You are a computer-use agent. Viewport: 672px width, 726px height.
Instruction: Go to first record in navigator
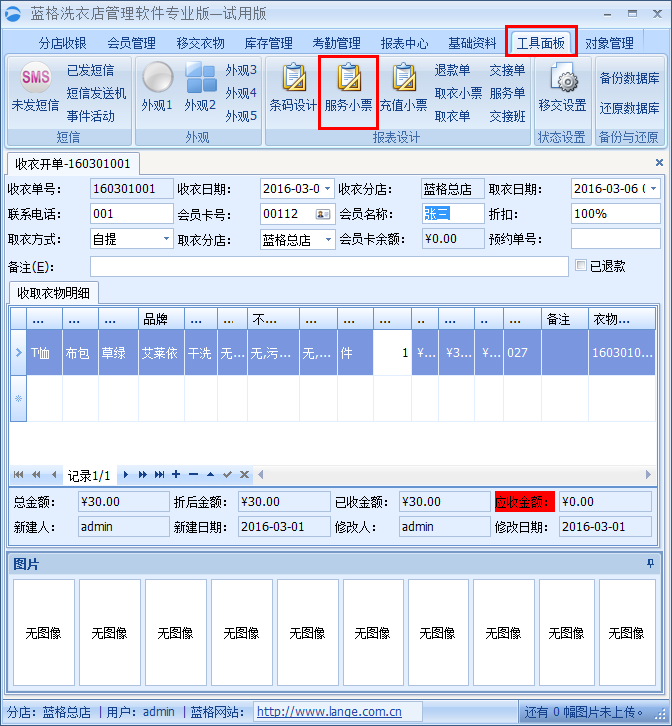tap(19, 475)
